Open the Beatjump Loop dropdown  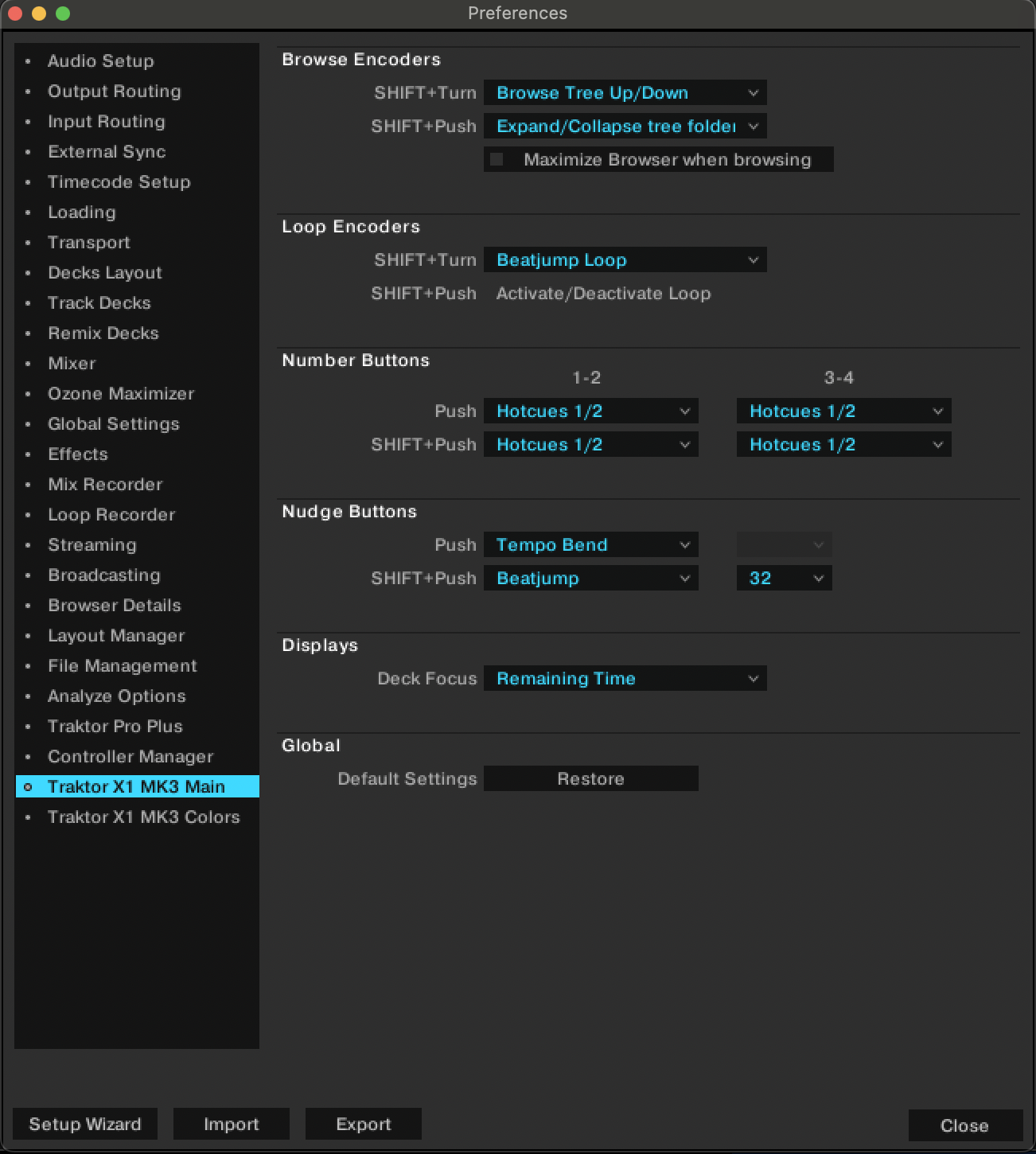pyautogui.click(x=625, y=259)
